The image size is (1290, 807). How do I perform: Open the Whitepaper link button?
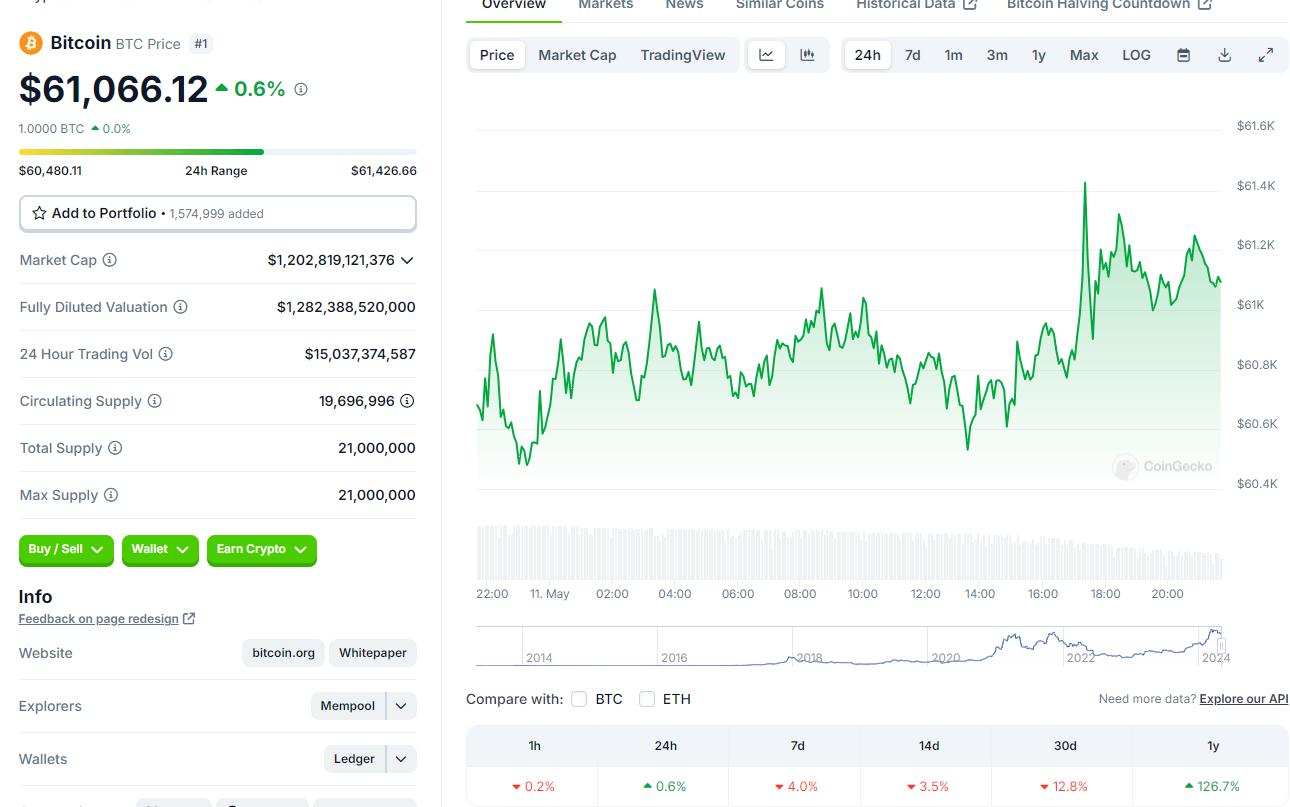(x=373, y=653)
